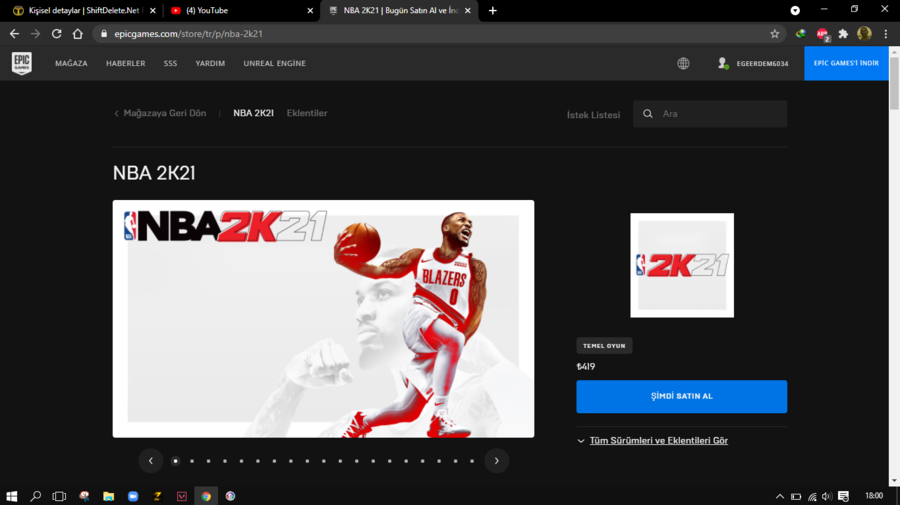The image size is (900, 505).
Task: Select the first carousel dot
Action: 176,461
